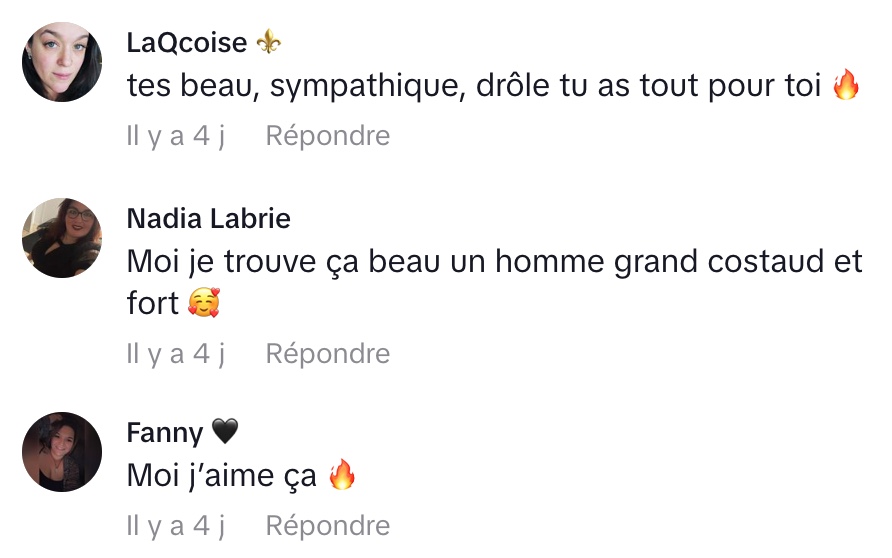Click Nadia Labrie's avatar photo
Image resolution: width=892 pixels, height=558 pixels.
click(62, 238)
